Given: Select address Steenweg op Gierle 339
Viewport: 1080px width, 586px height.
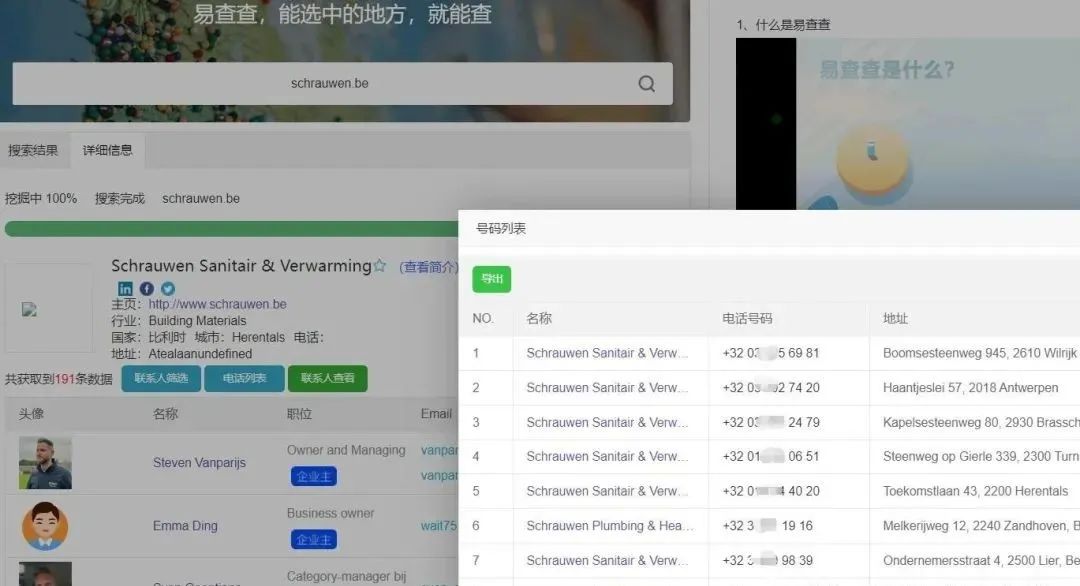Looking at the screenshot, I should pyautogui.click(x=981, y=457).
